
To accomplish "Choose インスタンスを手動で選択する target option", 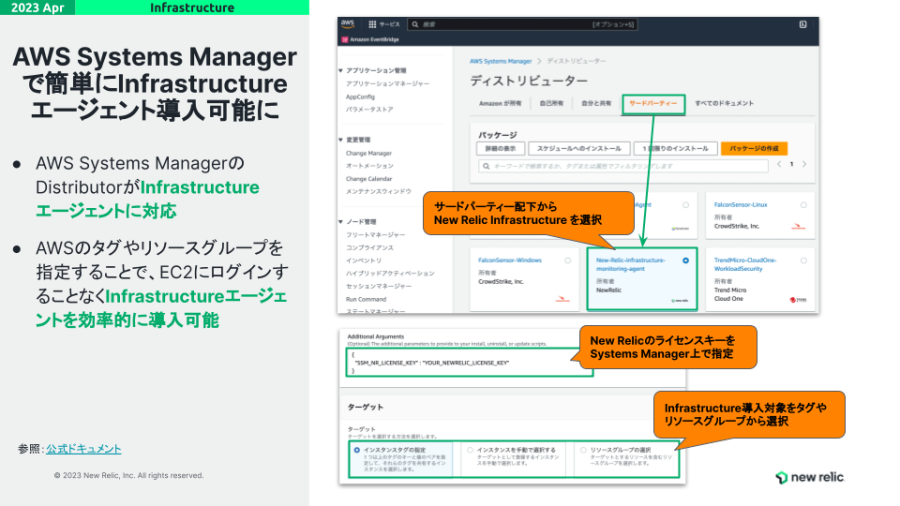I will [x=470, y=450].
